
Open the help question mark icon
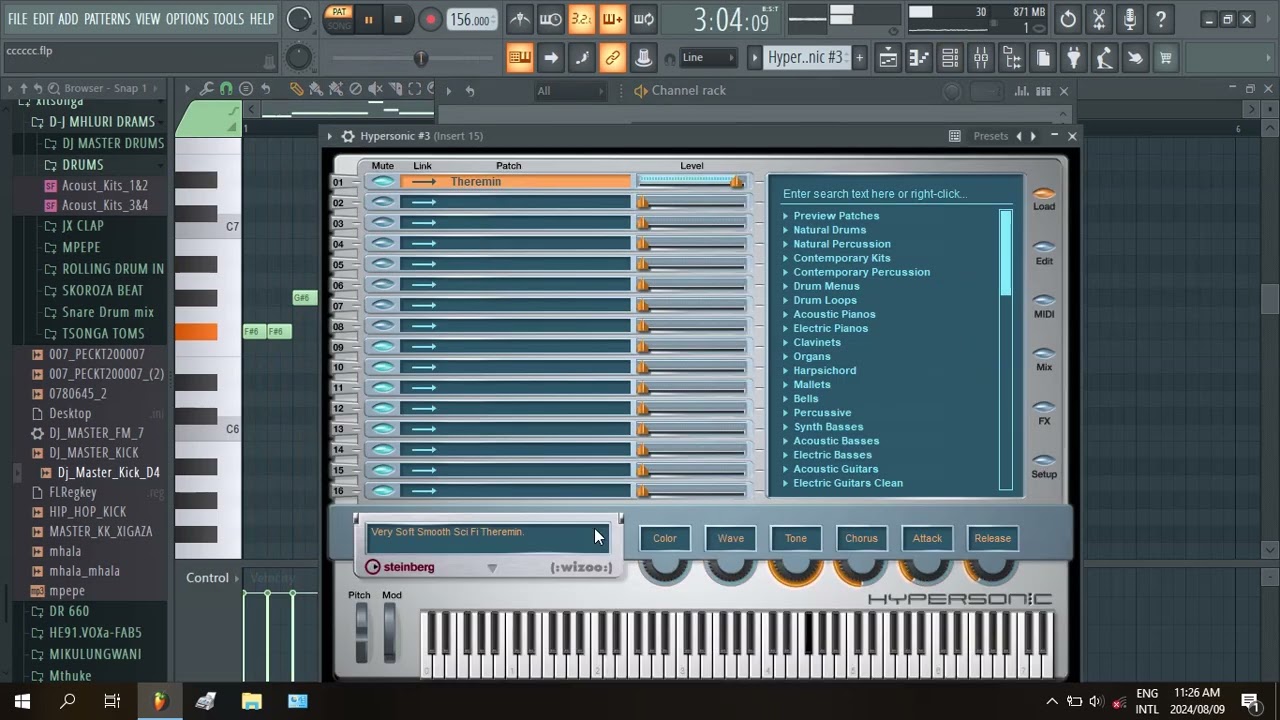pyautogui.click(x=1161, y=19)
